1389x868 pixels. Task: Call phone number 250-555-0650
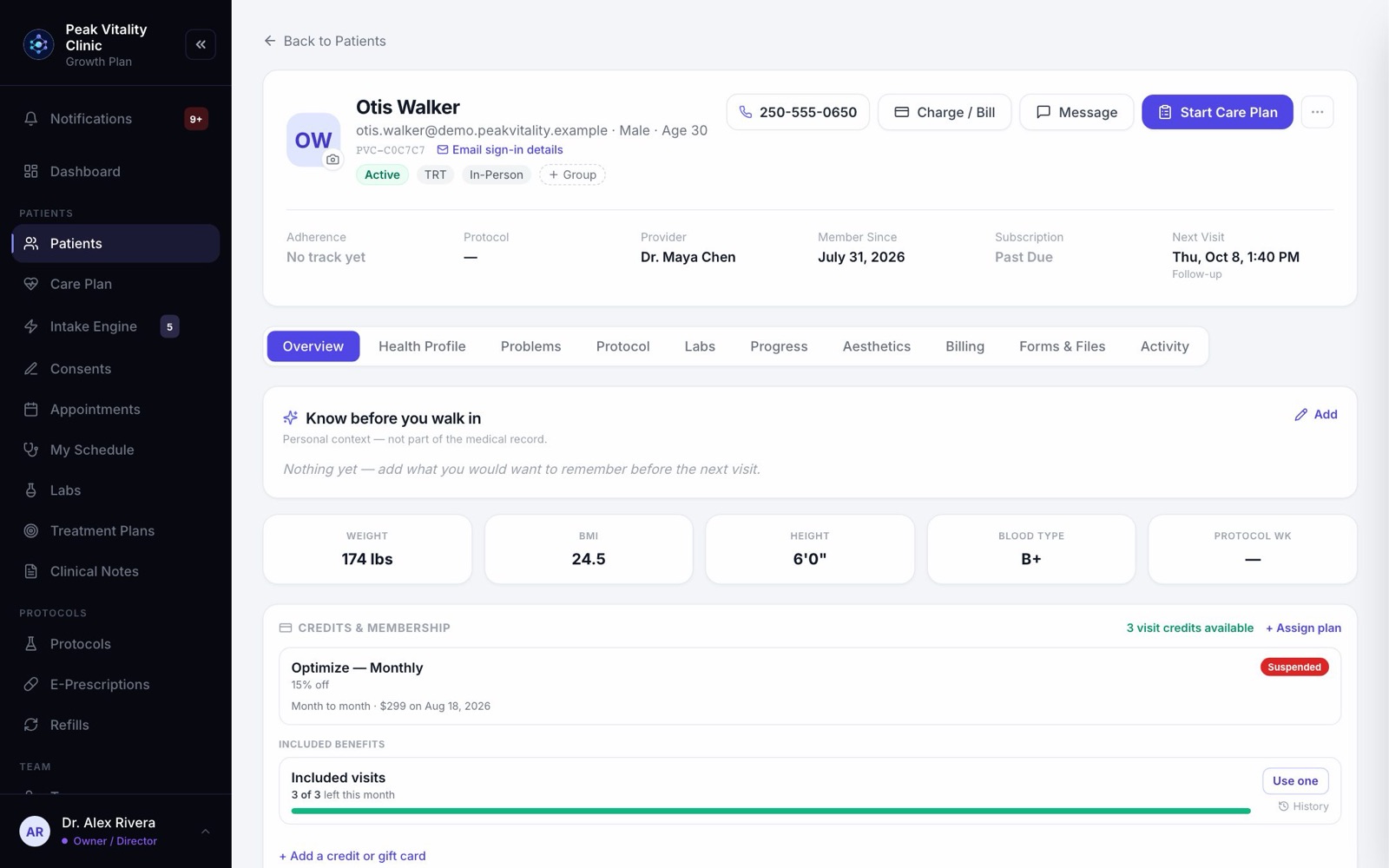[798, 112]
